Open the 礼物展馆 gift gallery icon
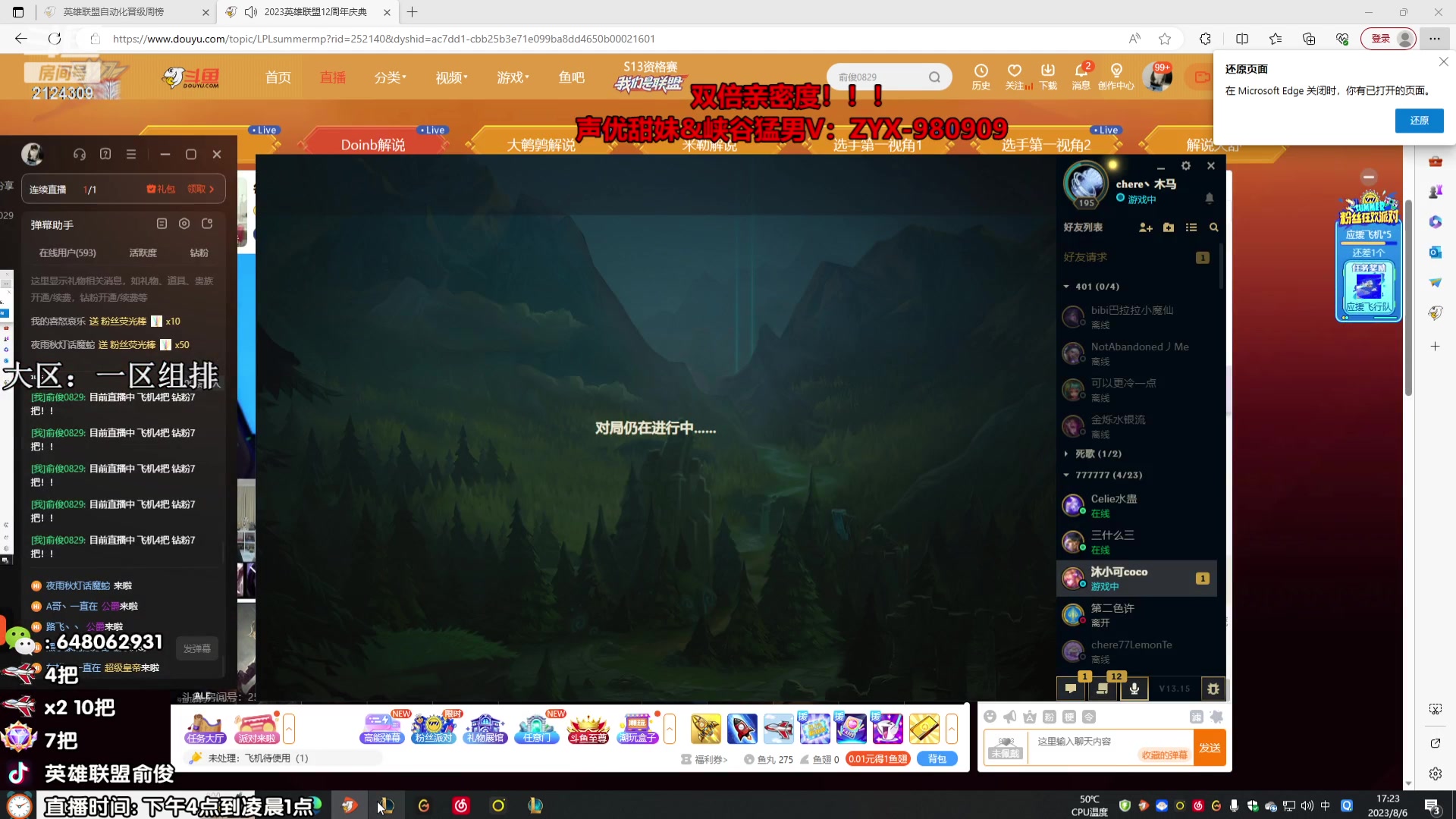 coord(485,730)
